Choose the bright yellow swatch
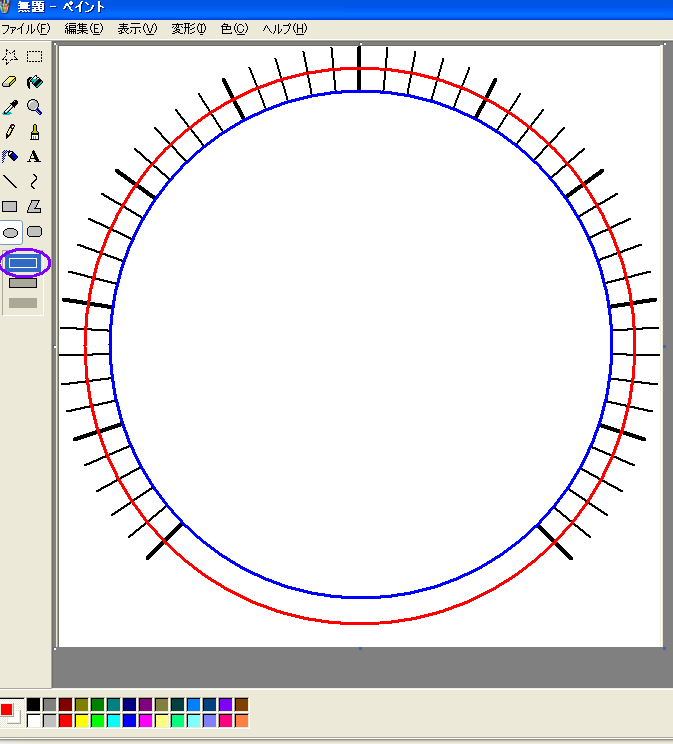The width and height of the screenshot is (673, 744). [82, 721]
